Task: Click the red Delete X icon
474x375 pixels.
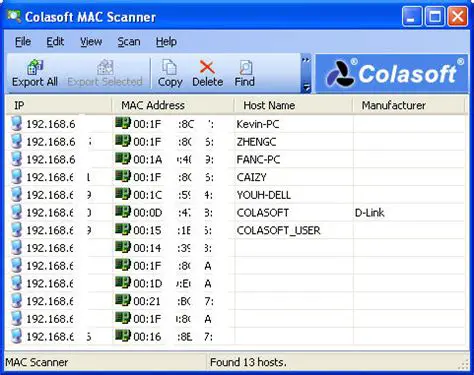Action: (x=207, y=67)
